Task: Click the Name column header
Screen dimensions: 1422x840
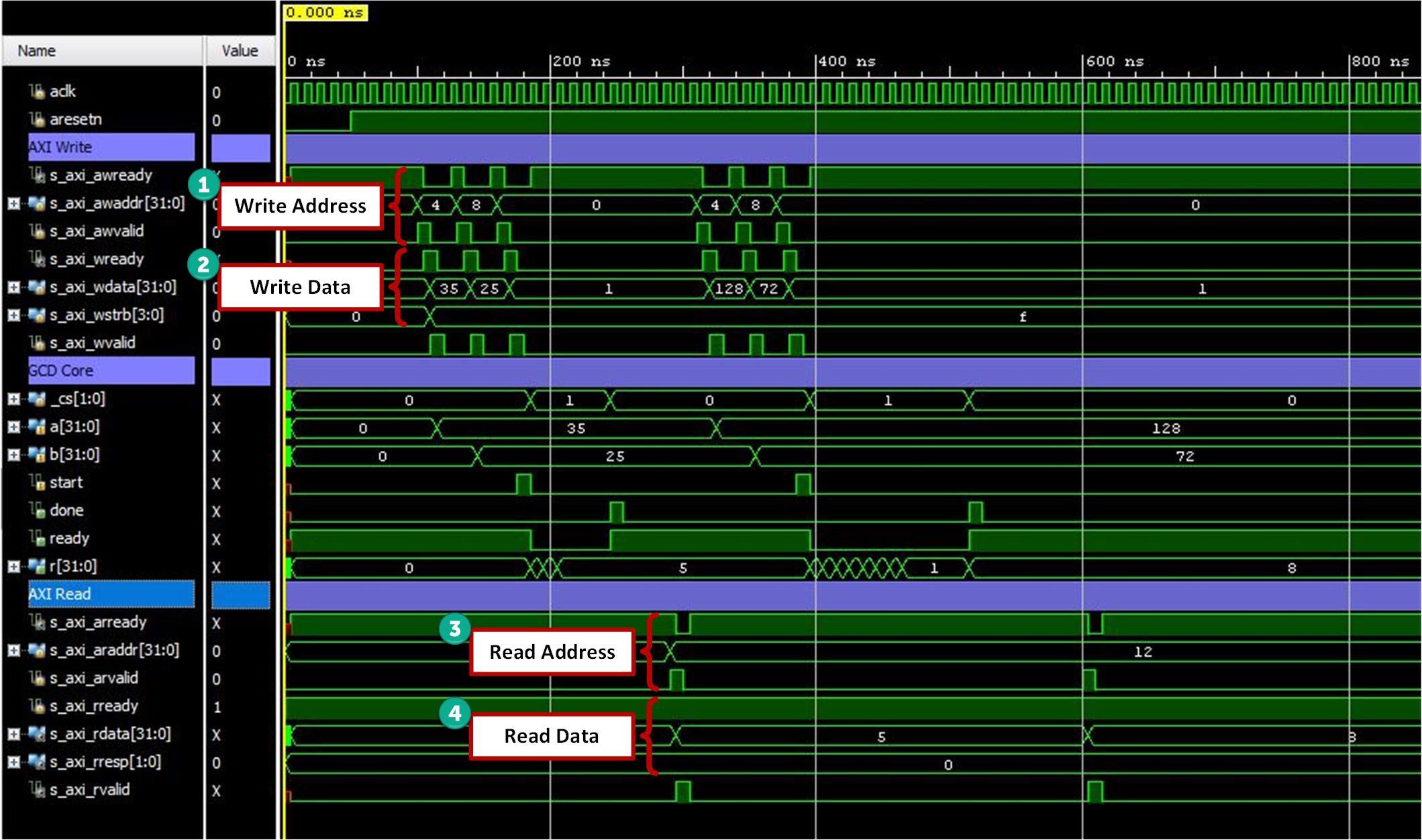Action: tap(37, 51)
